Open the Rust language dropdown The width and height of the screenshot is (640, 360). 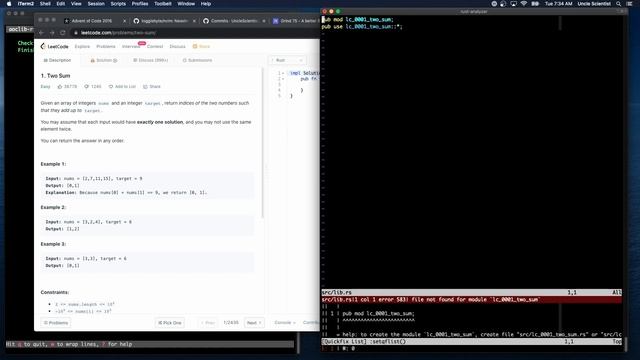click(x=287, y=60)
